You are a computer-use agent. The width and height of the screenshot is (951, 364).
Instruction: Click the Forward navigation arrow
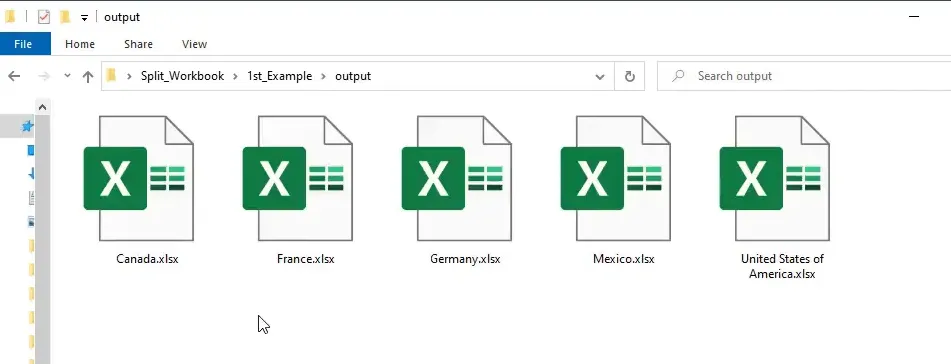44,76
